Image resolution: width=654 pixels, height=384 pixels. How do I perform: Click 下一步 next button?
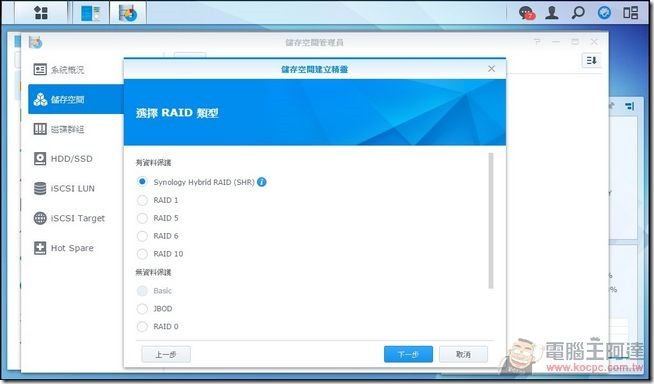point(408,354)
